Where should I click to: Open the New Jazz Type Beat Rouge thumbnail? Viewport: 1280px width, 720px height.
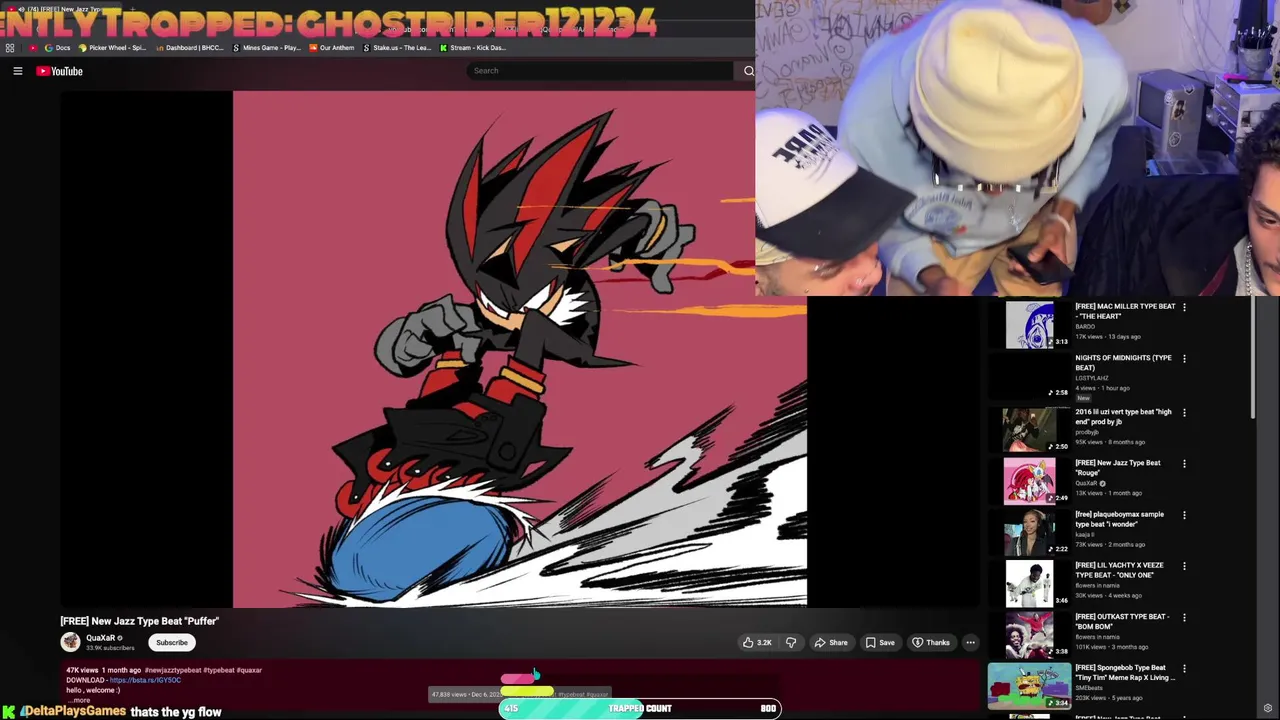click(1029, 481)
